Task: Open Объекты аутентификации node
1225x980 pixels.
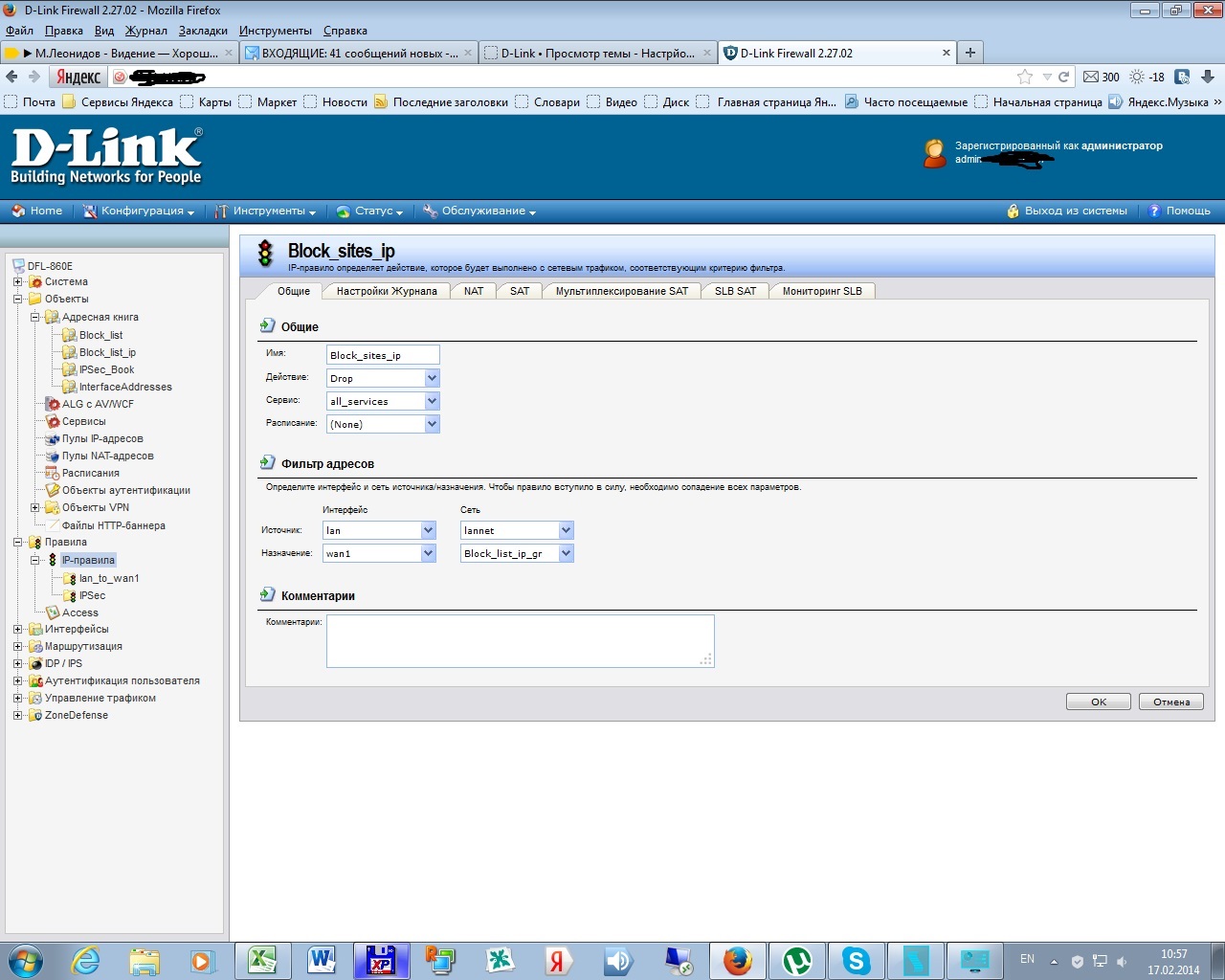Action: click(x=125, y=490)
